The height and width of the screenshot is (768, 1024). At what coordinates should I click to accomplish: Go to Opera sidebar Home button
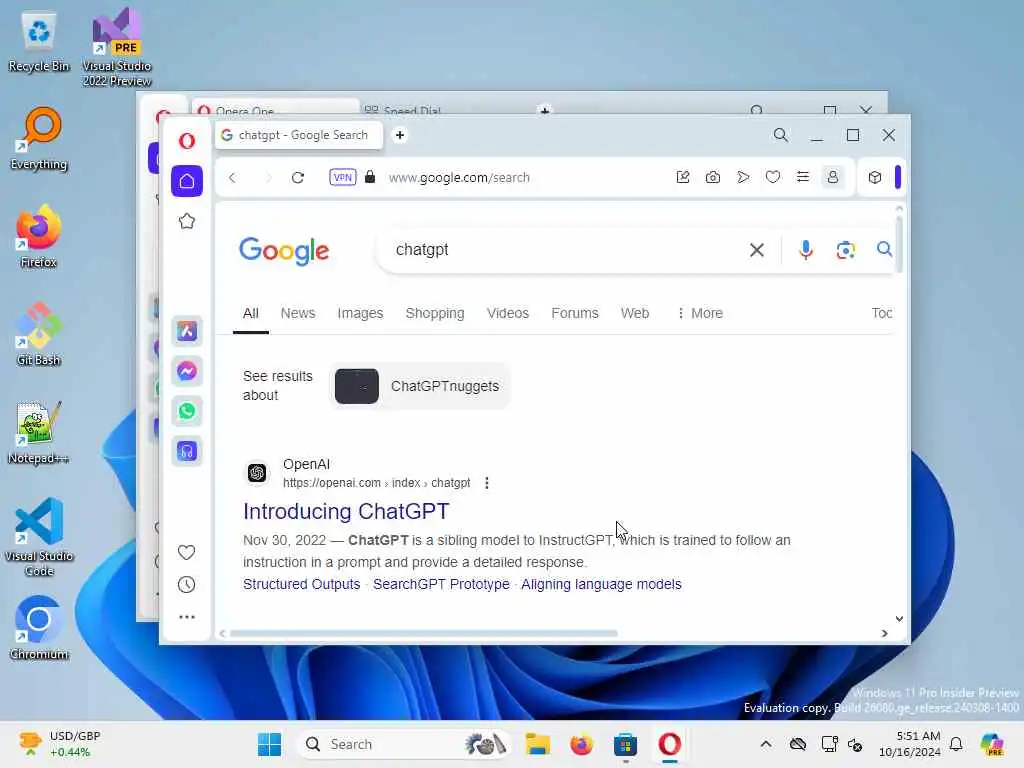(x=187, y=181)
